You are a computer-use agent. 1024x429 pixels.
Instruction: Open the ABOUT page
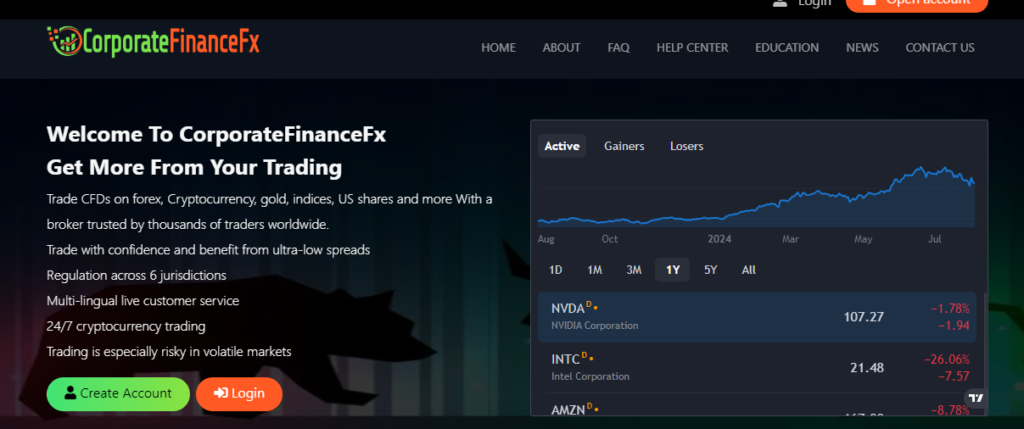click(562, 48)
